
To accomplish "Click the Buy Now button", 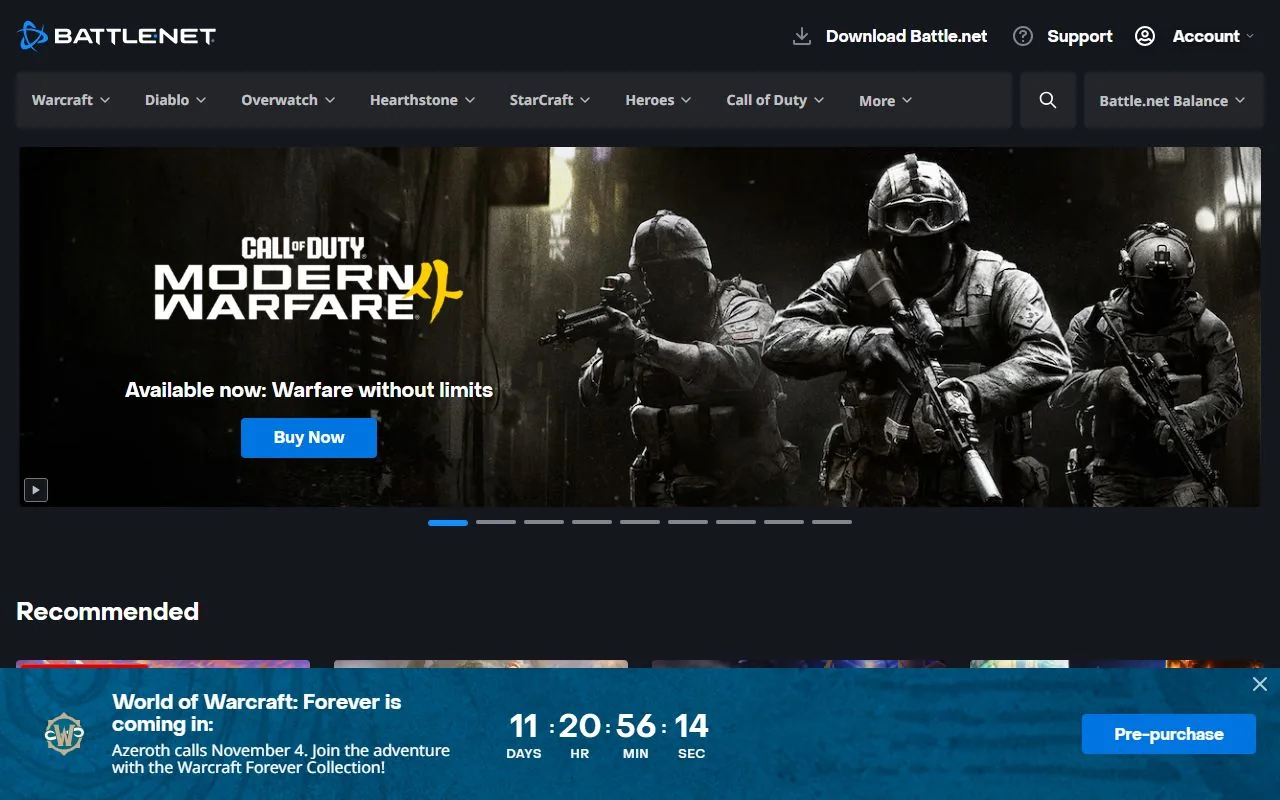I will (309, 438).
